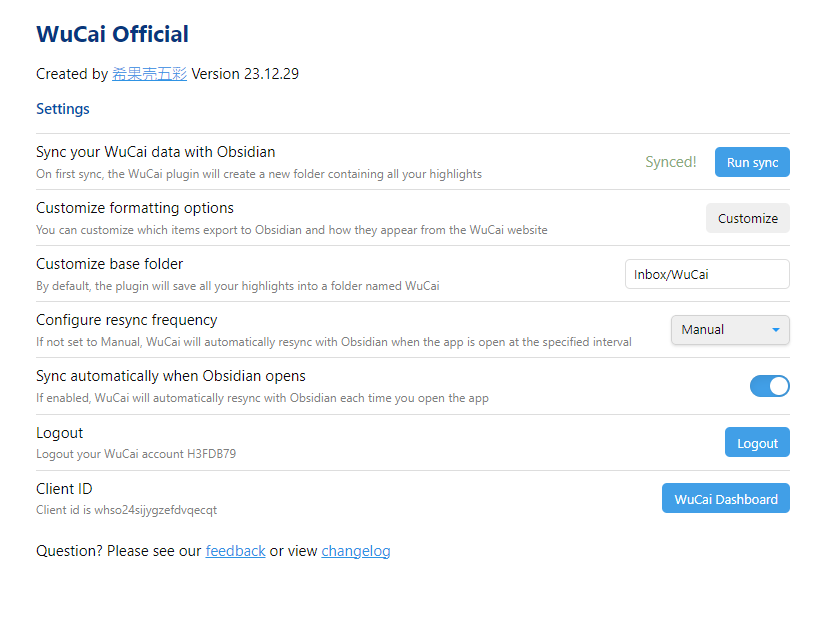Click the client id whso24sijygzefdvqecqt text
Image resolution: width=821 pixels, height=622 pixels.
pos(126,510)
